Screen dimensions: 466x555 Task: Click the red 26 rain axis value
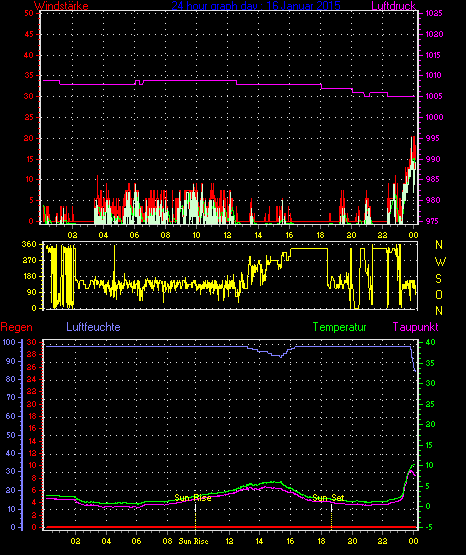pyautogui.click(x=32, y=367)
